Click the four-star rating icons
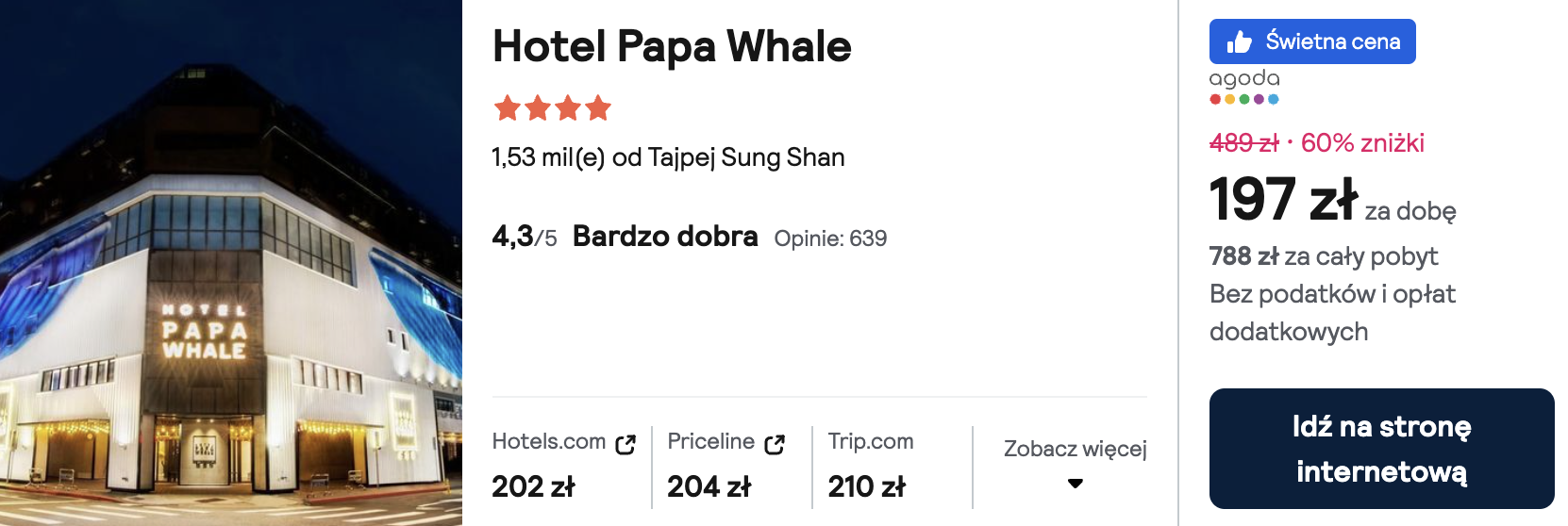Image resolution: width=1568 pixels, height=526 pixels. coord(553,108)
